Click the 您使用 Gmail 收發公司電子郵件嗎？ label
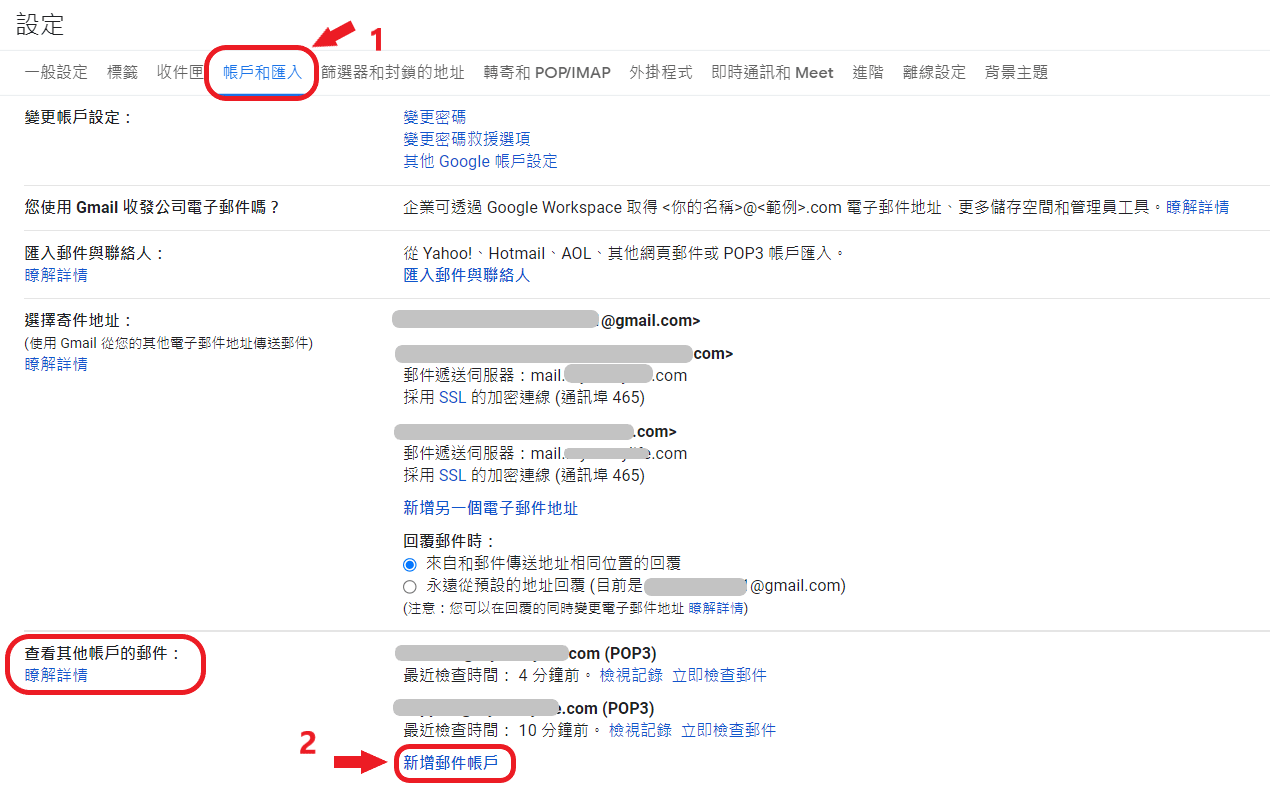The height and width of the screenshot is (786, 1270). click(x=153, y=207)
